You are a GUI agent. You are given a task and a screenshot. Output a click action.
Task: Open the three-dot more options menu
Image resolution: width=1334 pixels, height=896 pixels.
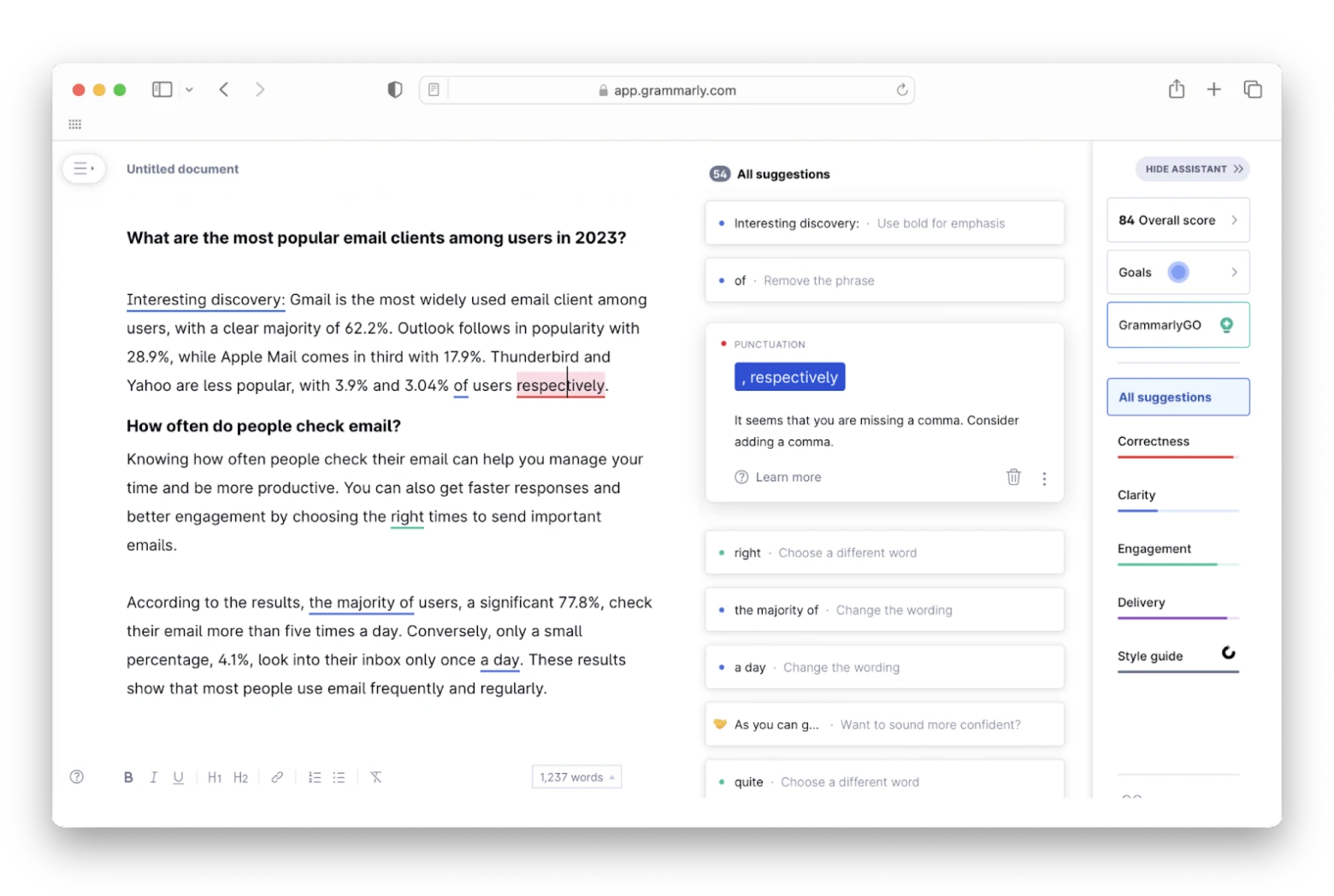(x=1044, y=479)
